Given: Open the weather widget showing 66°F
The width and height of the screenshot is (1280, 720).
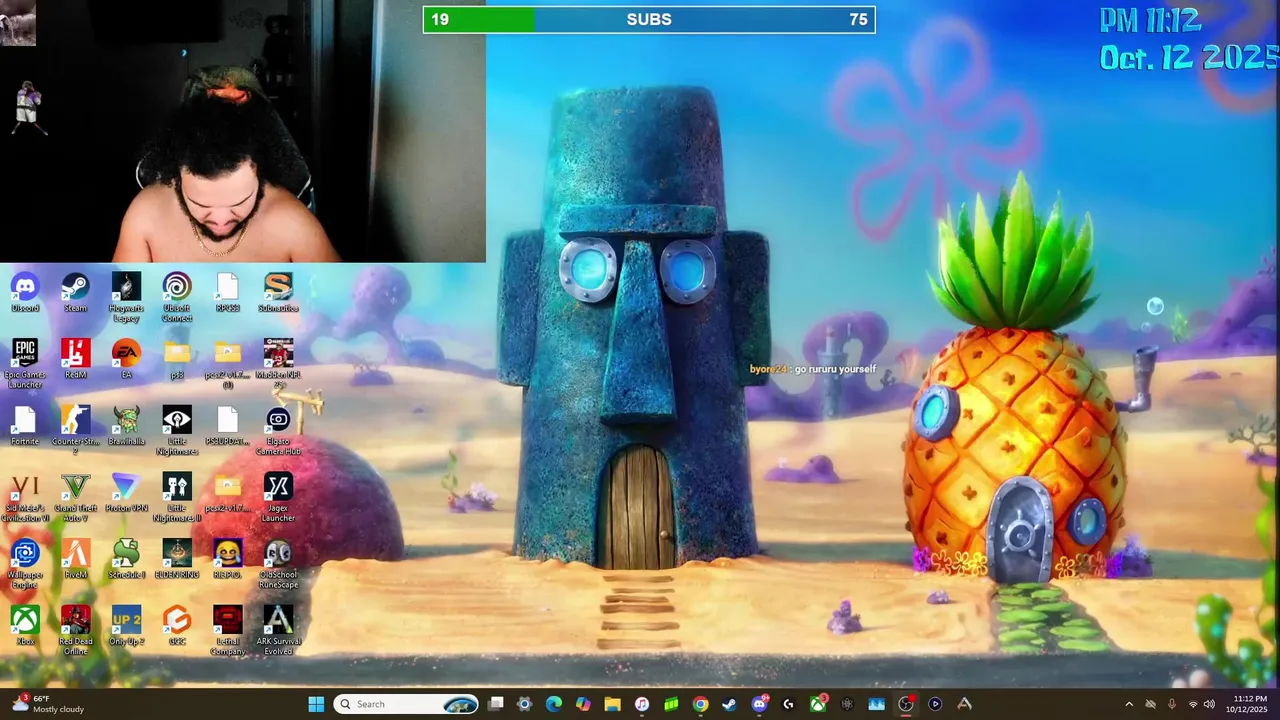Looking at the screenshot, I should 48,704.
